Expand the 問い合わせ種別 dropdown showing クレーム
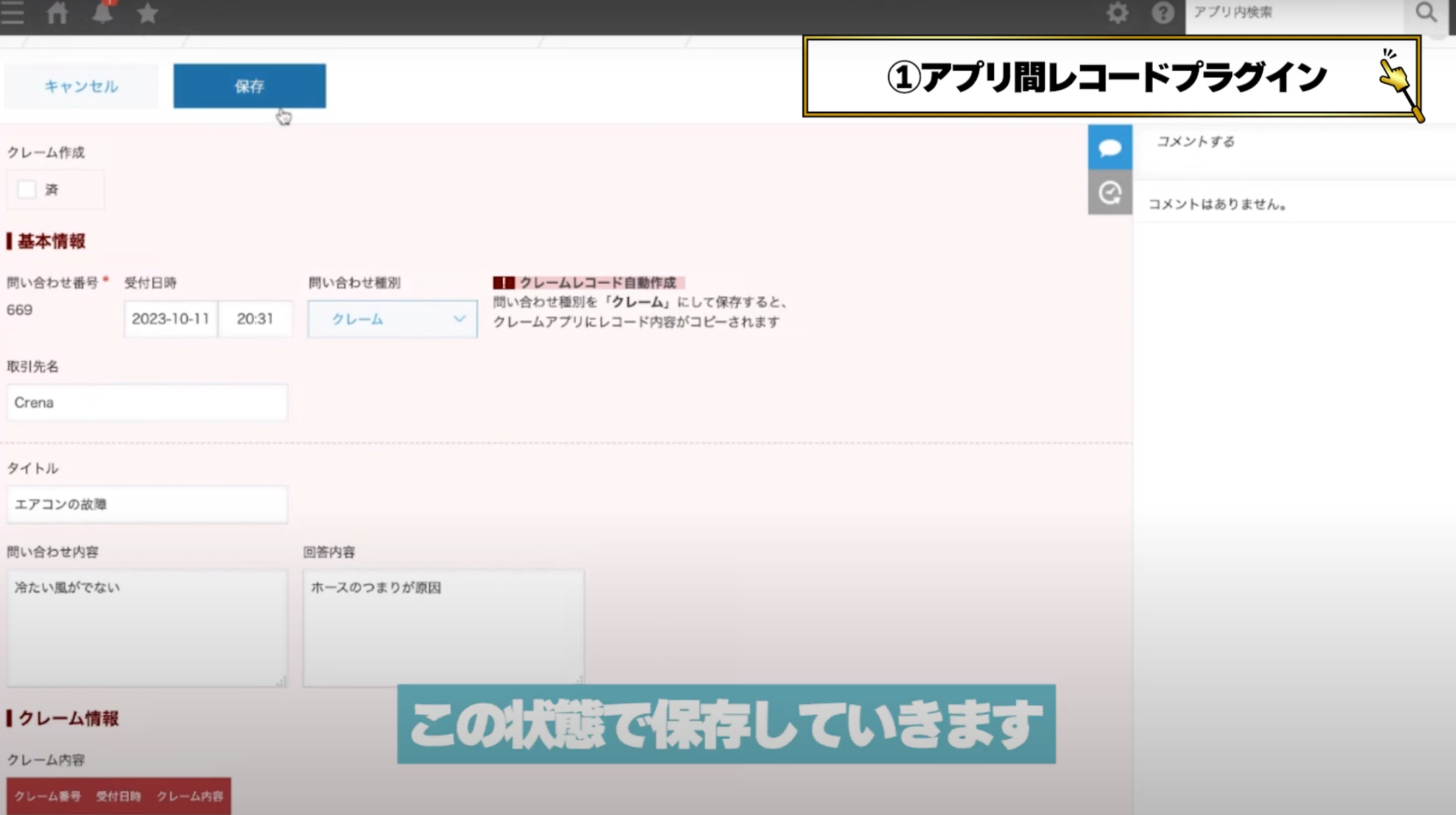Viewport: 1456px width, 815px height. [x=392, y=319]
